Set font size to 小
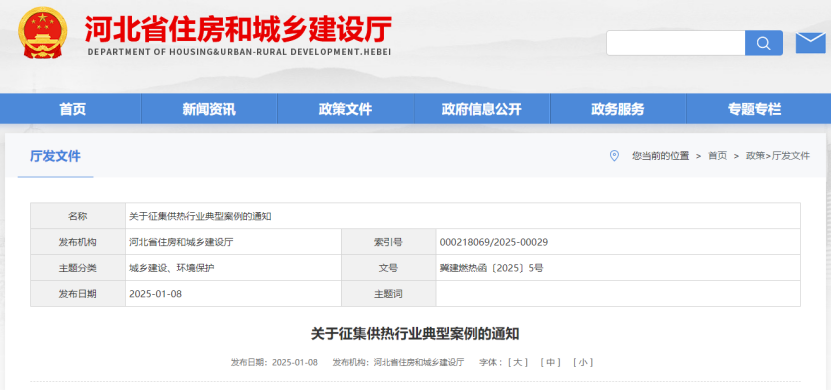 tap(583, 362)
